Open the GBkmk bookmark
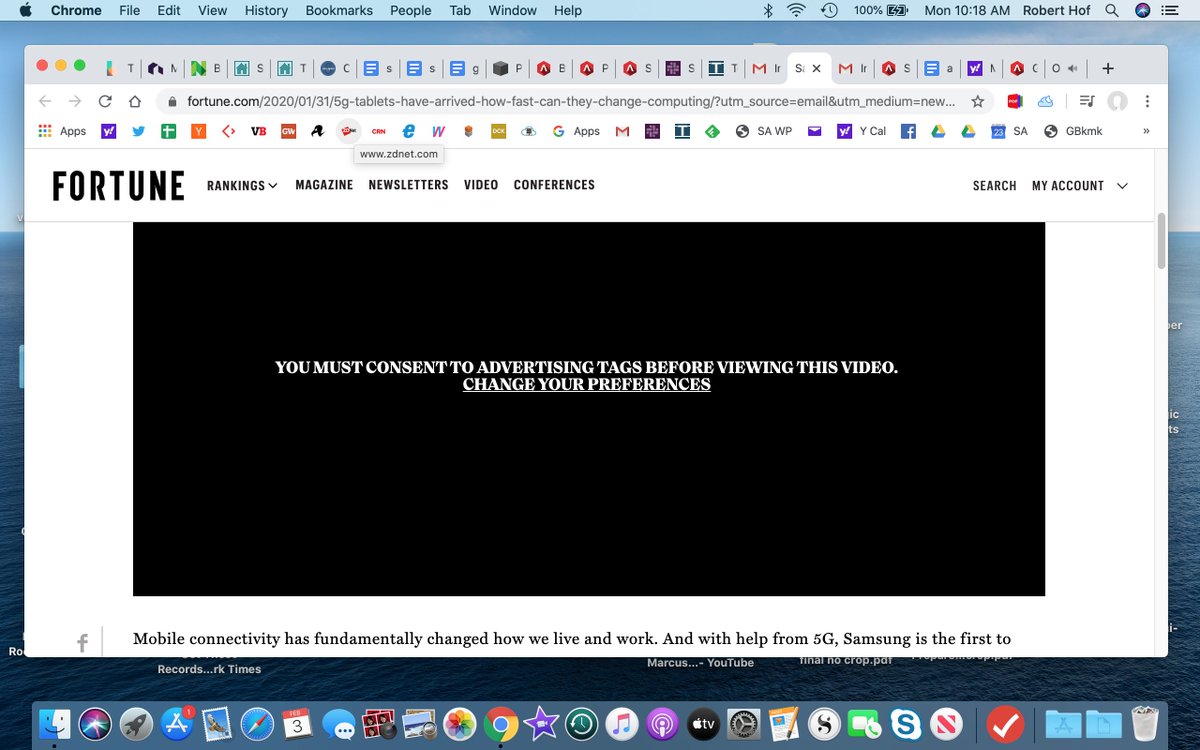 tap(1072, 131)
